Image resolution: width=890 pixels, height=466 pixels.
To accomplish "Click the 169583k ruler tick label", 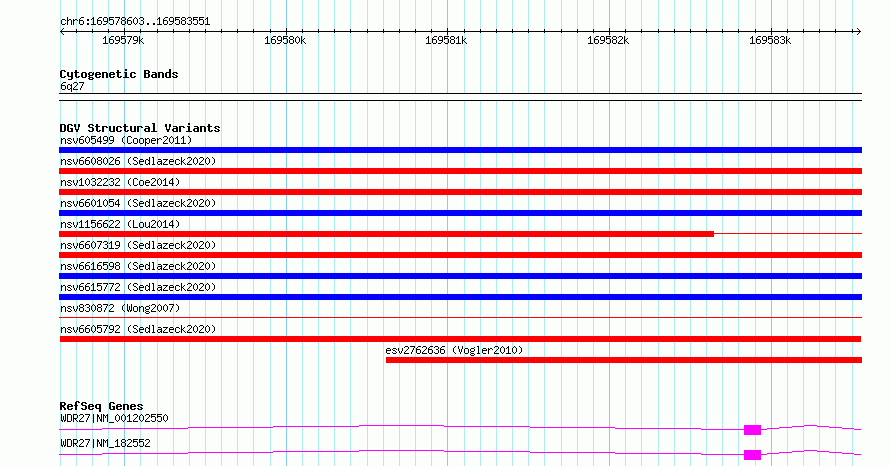I will click(770, 40).
